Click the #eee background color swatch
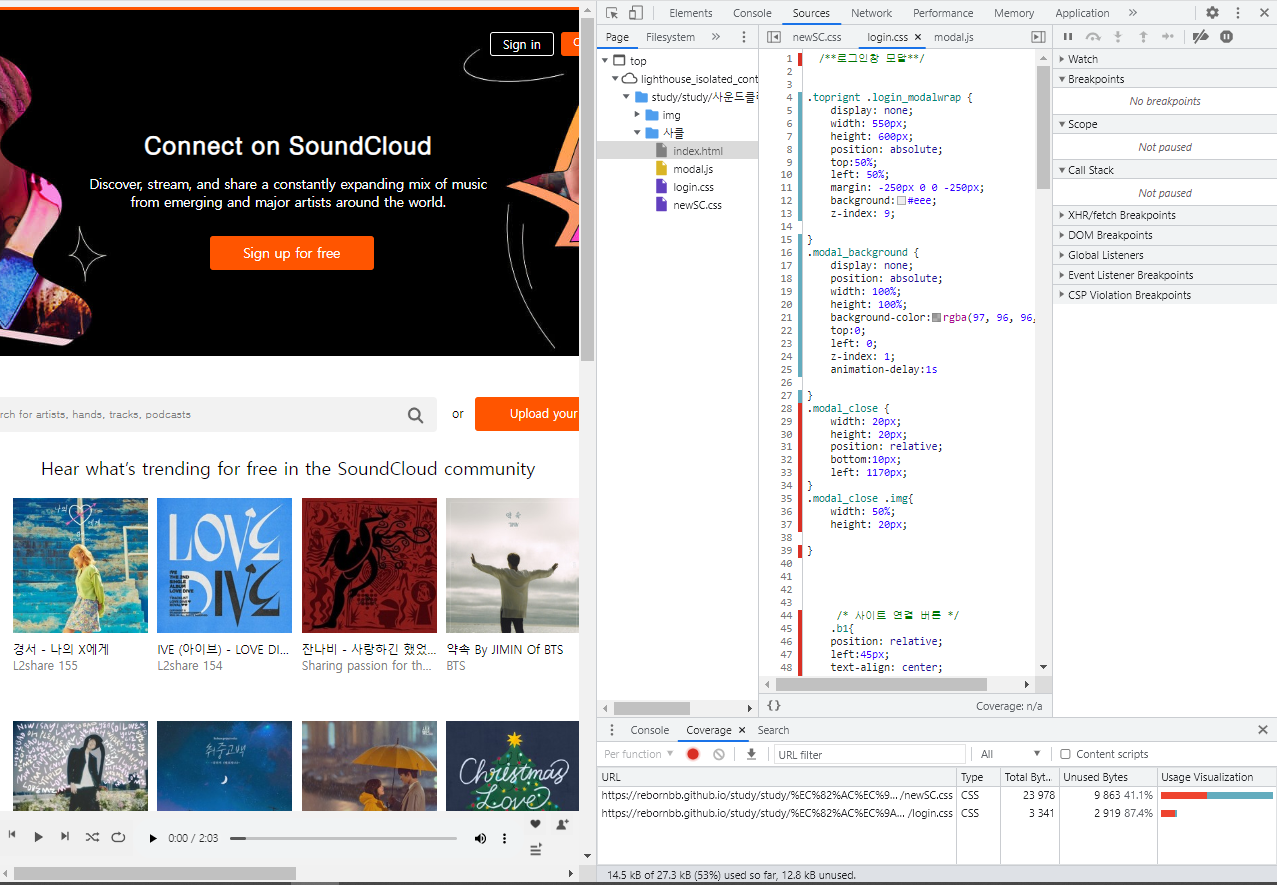The image size is (1277, 885). click(x=901, y=201)
